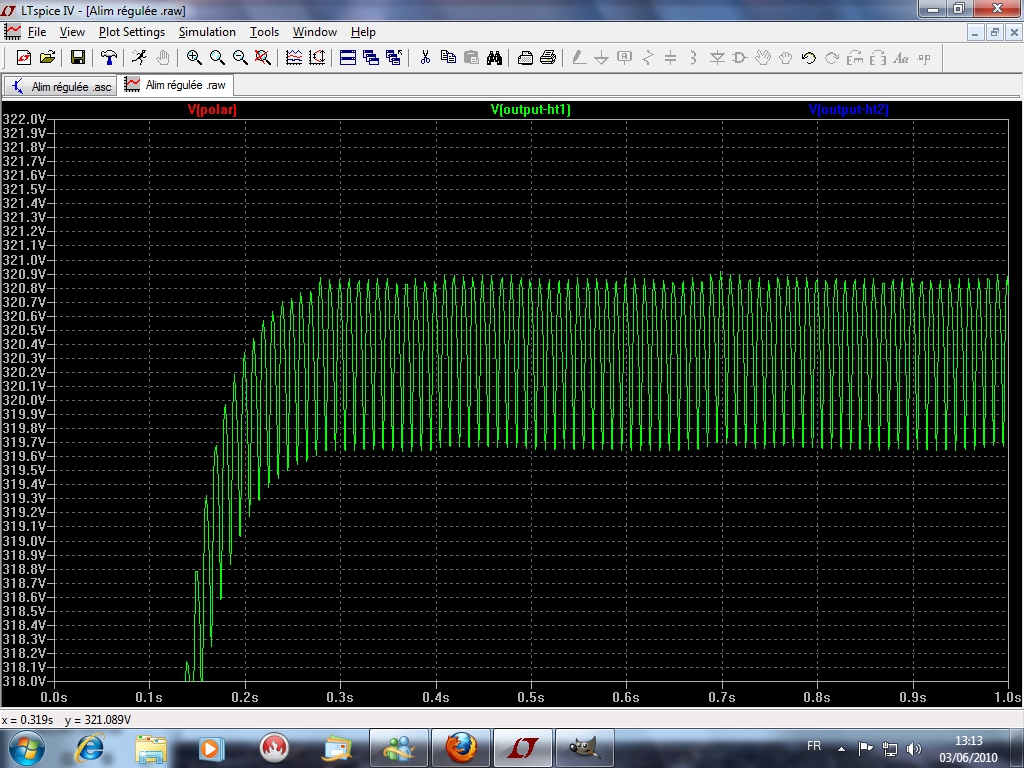Click the Undo arrow icon
Image resolution: width=1024 pixels, height=768 pixels.
click(x=808, y=58)
